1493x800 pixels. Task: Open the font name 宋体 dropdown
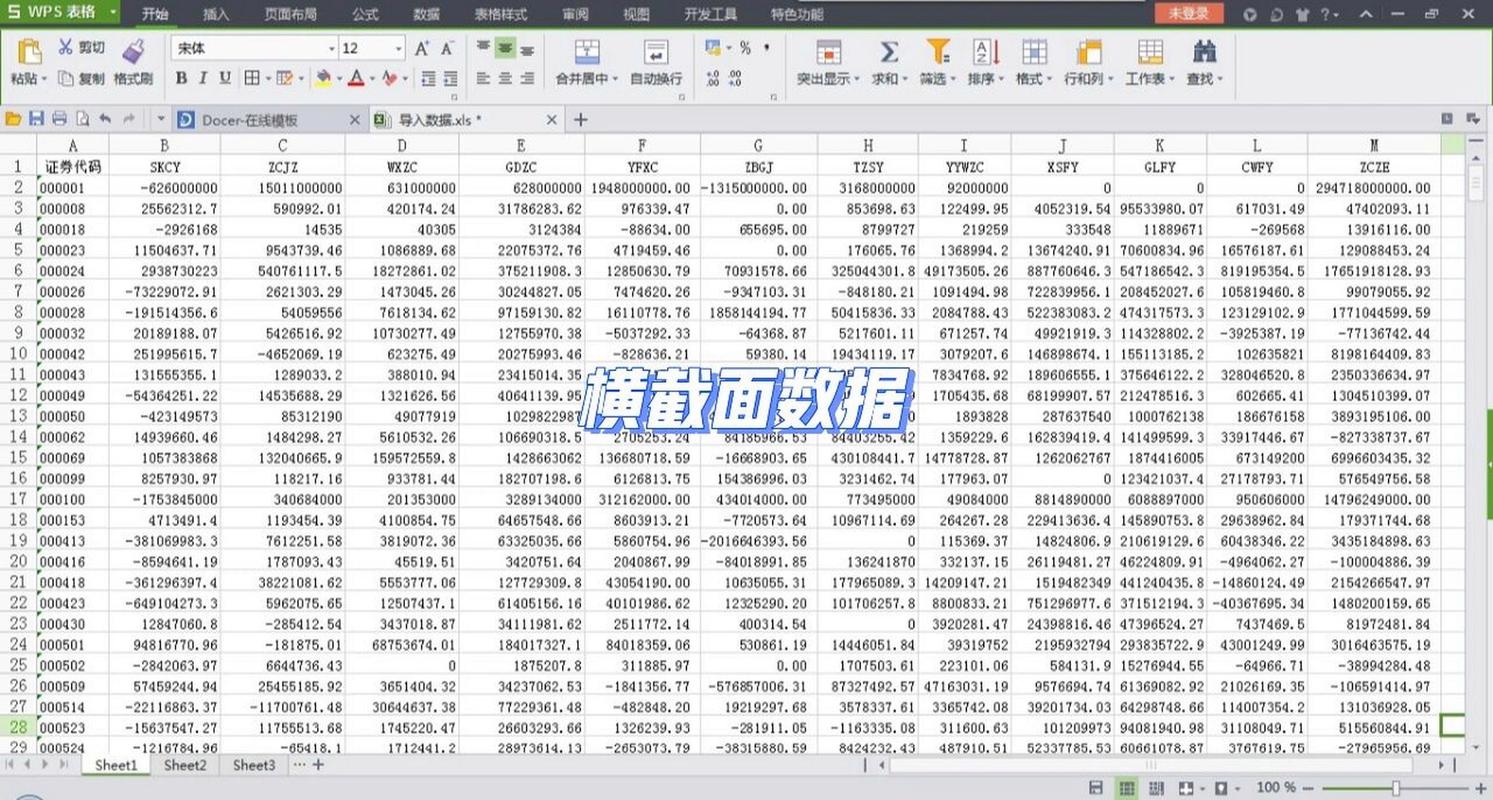coord(332,48)
